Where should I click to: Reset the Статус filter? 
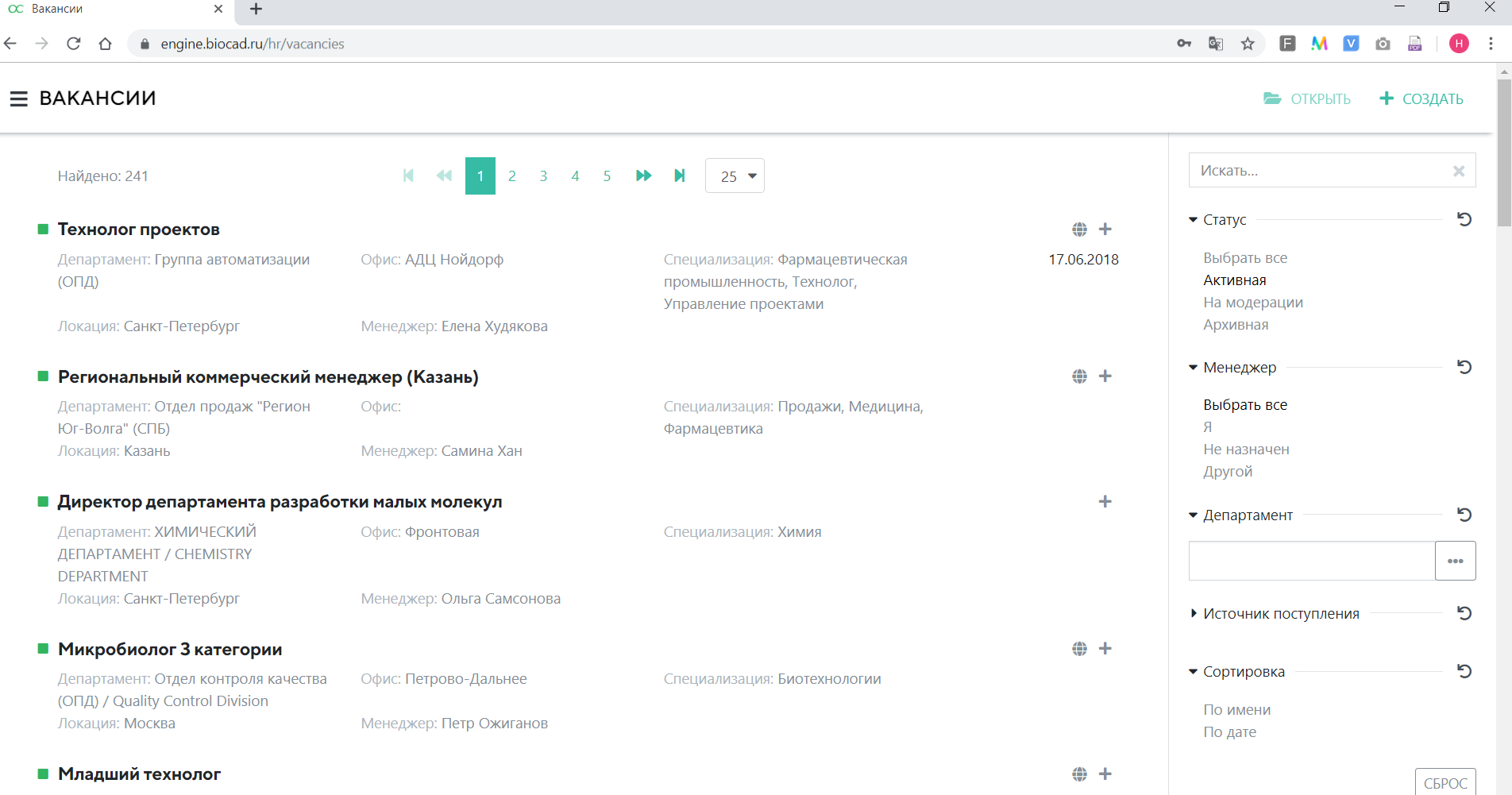(1464, 220)
